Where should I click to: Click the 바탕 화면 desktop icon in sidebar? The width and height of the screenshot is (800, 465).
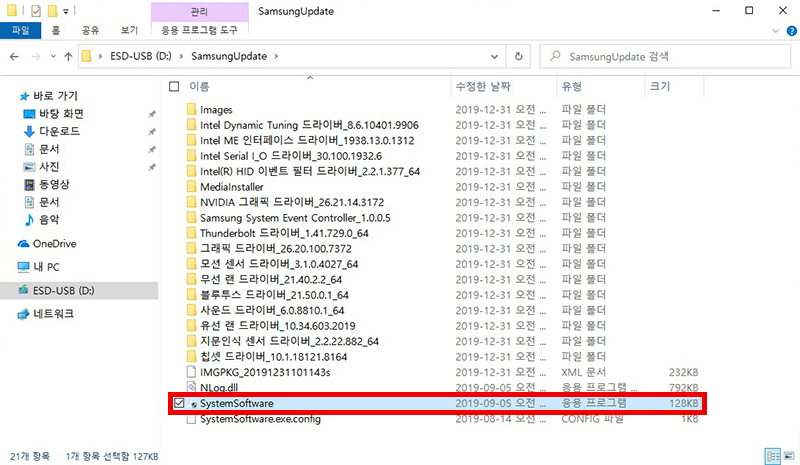[29, 114]
